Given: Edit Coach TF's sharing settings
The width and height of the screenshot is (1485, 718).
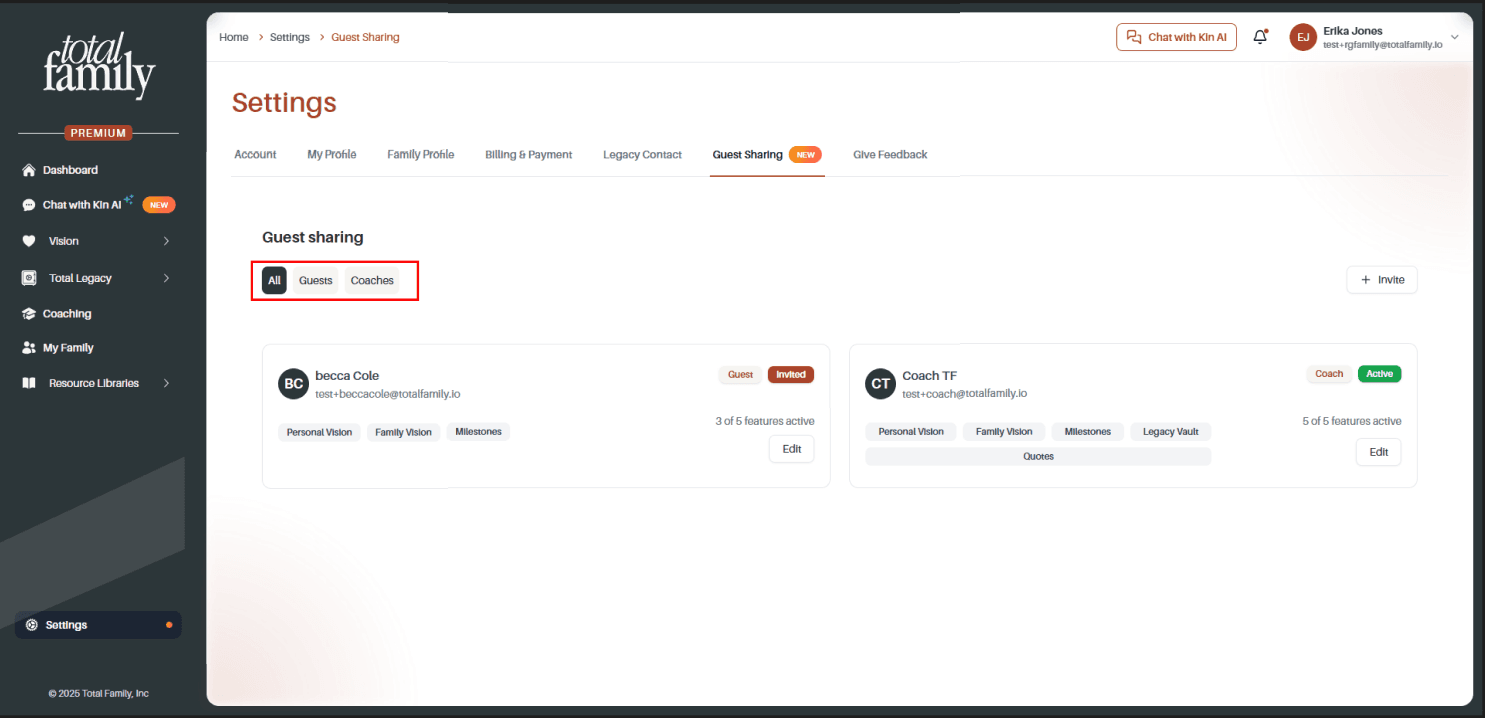Looking at the screenshot, I should point(1379,452).
